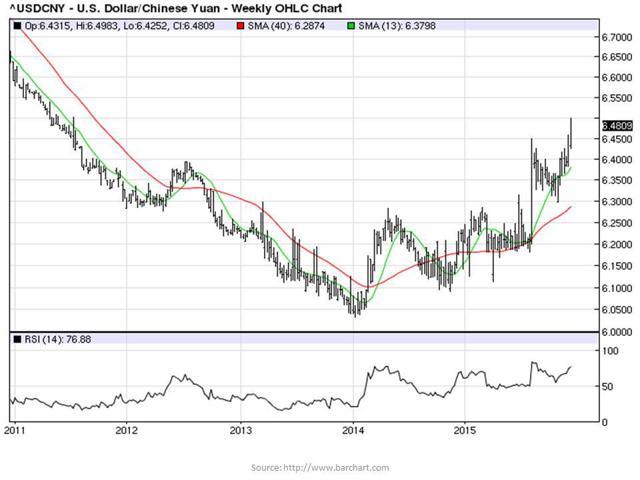Click the 'SMA (13): 6.3798' label

397,26
